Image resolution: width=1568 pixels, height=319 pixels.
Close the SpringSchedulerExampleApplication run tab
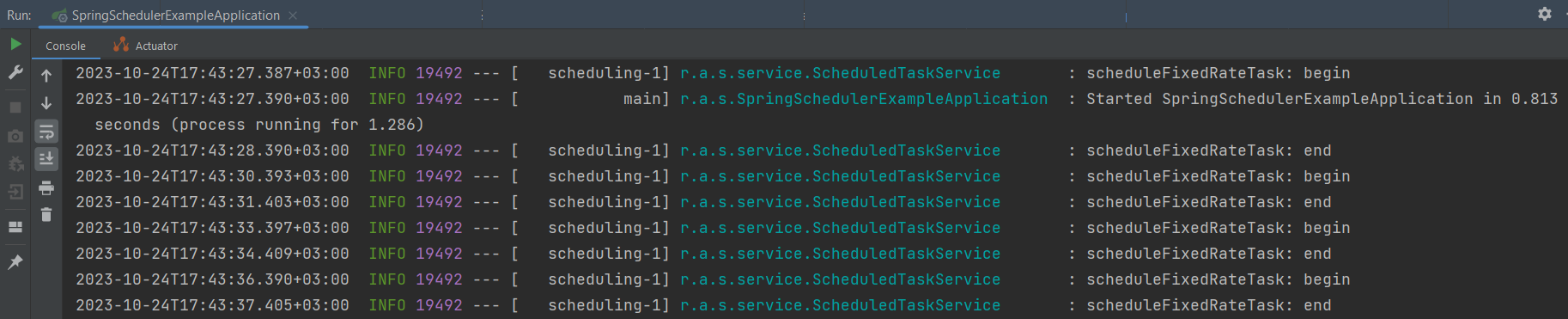point(293,15)
